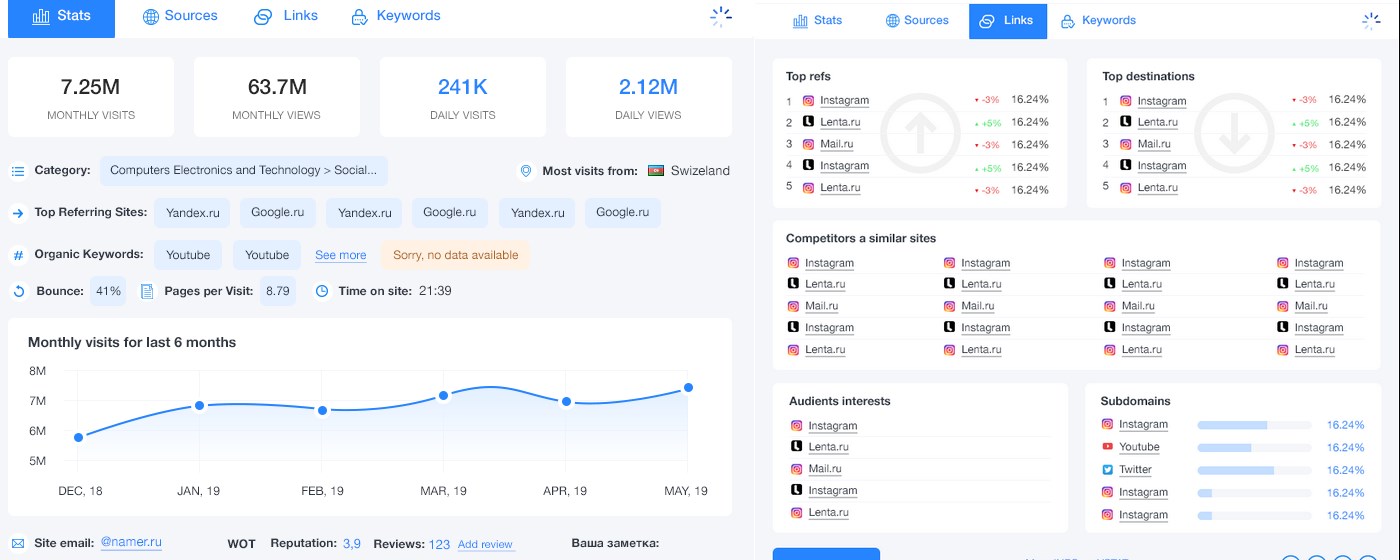Open the @namer.ru site email link

(131, 542)
